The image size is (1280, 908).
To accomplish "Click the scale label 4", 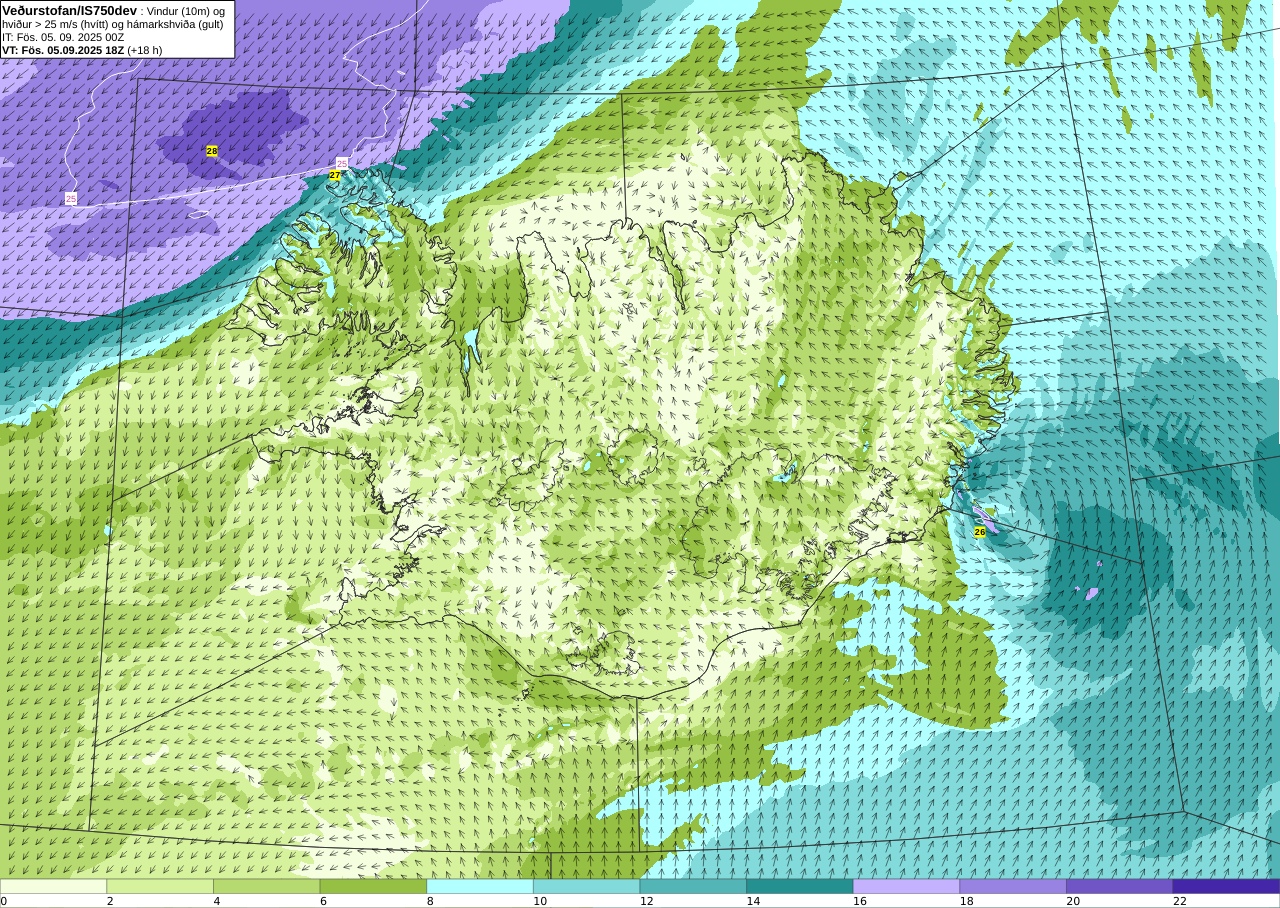I will (x=217, y=901).
